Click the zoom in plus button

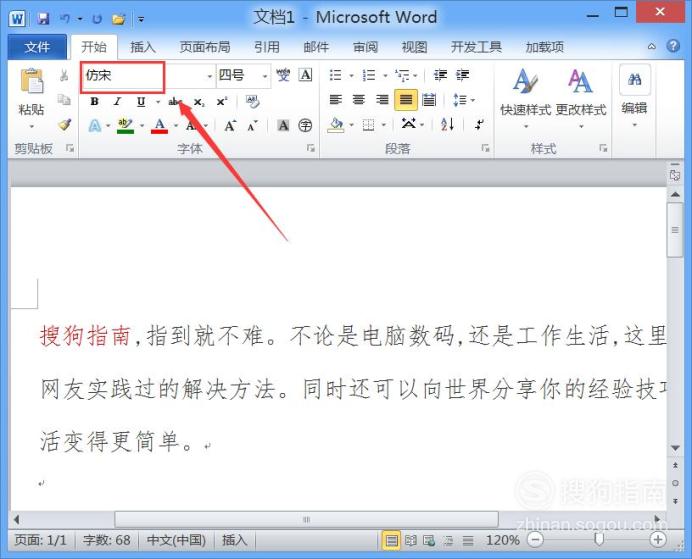(658, 539)
